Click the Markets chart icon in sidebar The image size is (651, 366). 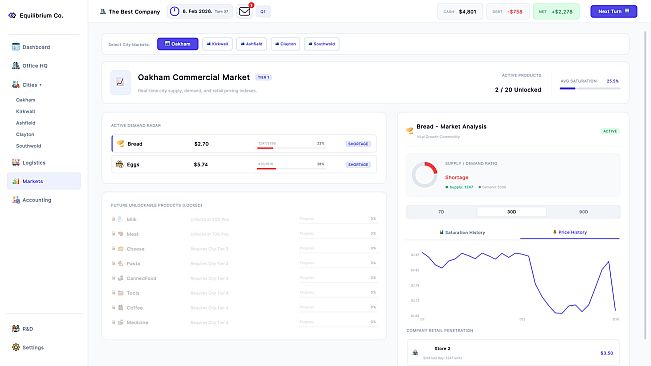pos(16,181)
